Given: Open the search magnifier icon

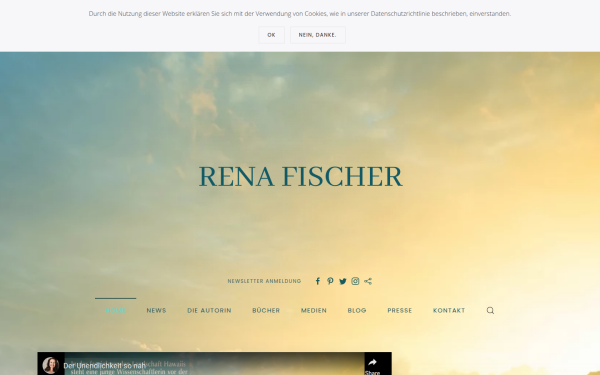Looking at the screenshot, I should click(490, 310).
